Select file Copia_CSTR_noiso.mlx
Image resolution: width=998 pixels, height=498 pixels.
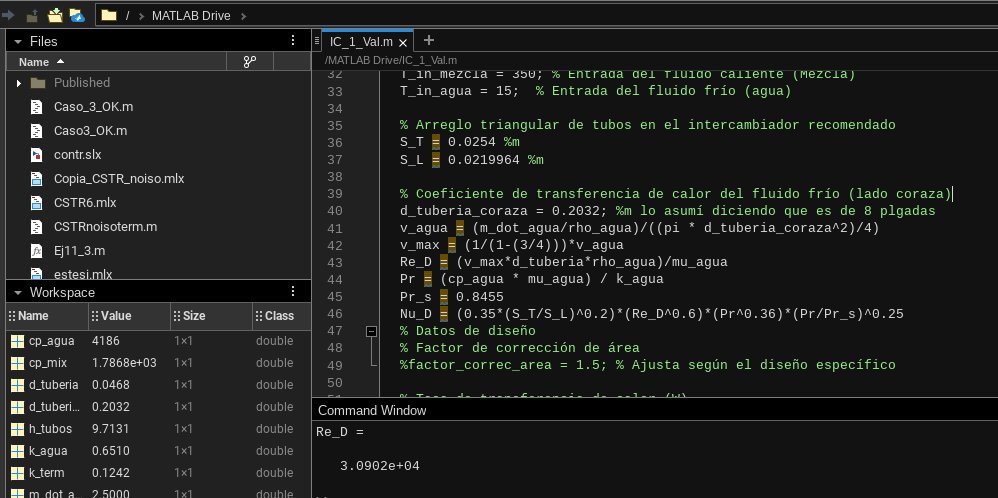119,179
